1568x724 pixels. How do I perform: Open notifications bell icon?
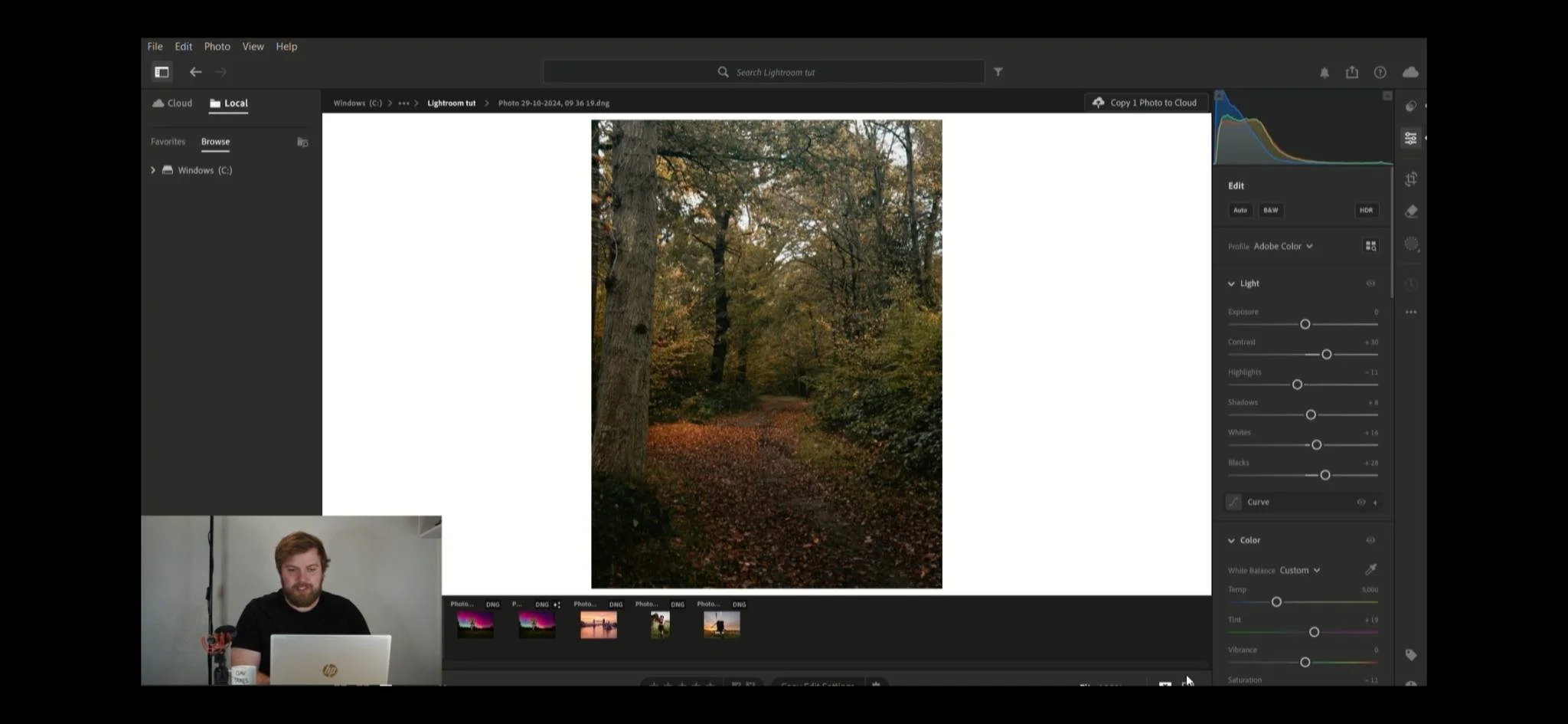pos(1325,73)
